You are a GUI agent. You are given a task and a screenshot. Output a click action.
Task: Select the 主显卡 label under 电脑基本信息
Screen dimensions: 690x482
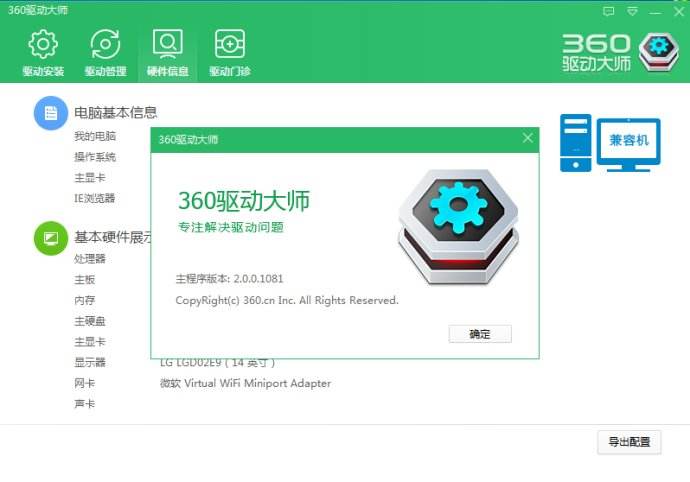pyautogui.click(x=90, y=177)
